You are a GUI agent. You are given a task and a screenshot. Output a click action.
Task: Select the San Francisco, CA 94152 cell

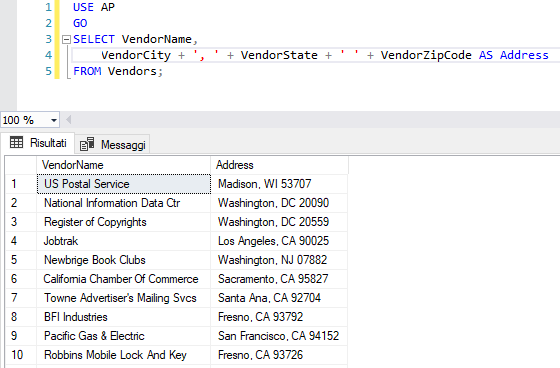279,335
